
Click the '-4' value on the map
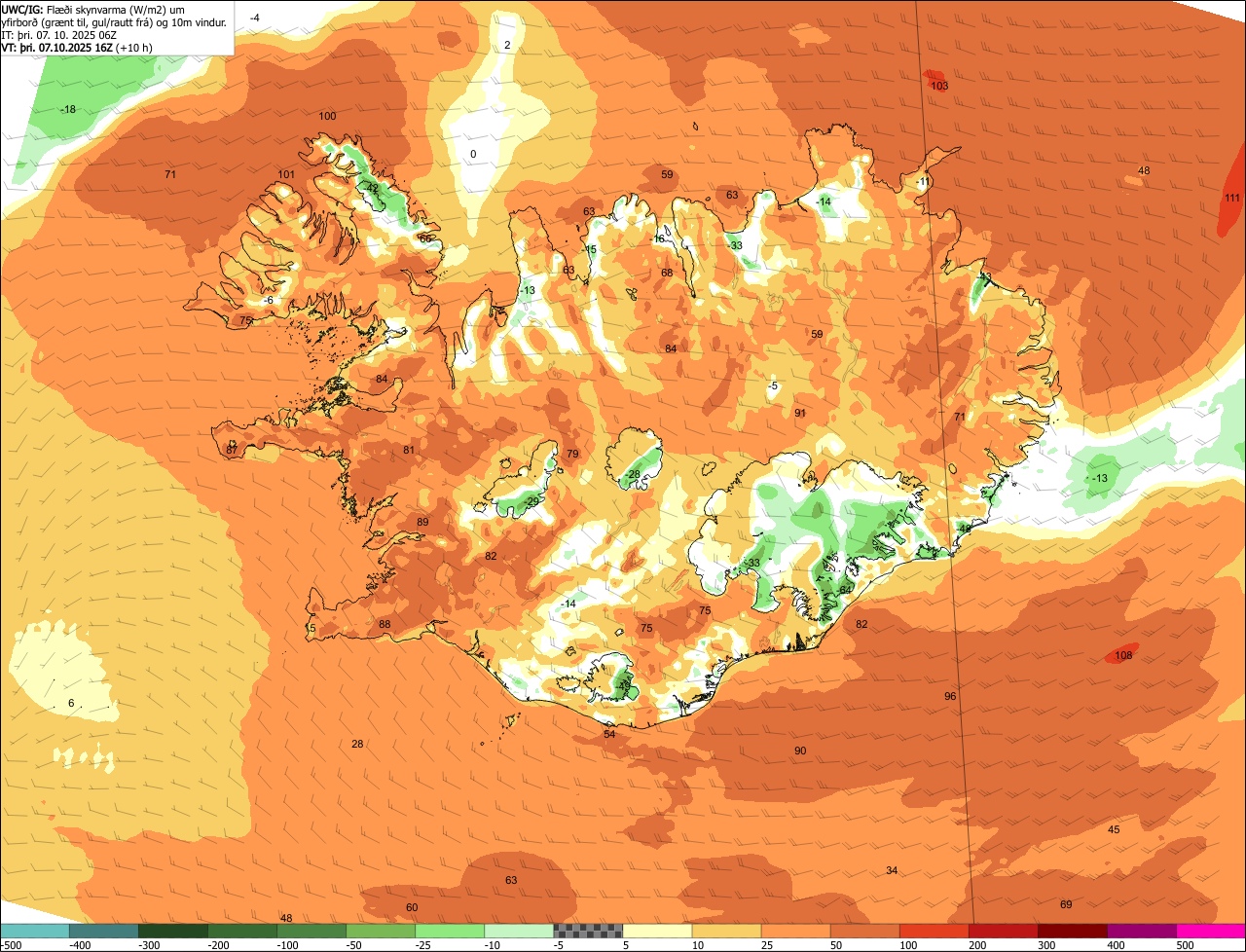coord(254,18)
